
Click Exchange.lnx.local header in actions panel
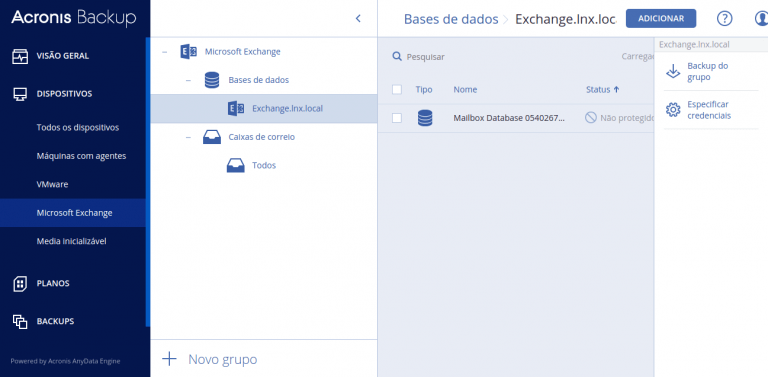click(x=694, y=45)
